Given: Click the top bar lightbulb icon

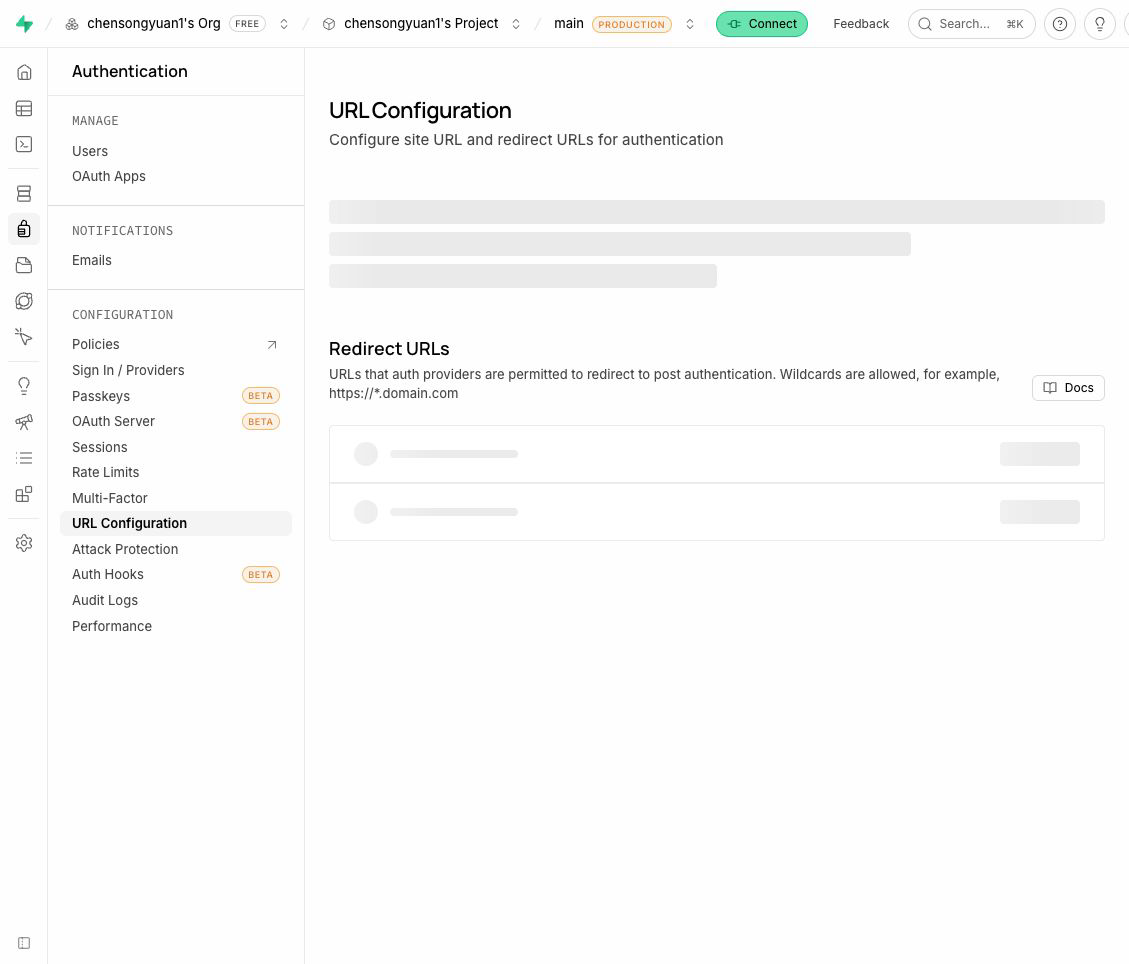Looking at the screenshot, I should coord(1099,24).
